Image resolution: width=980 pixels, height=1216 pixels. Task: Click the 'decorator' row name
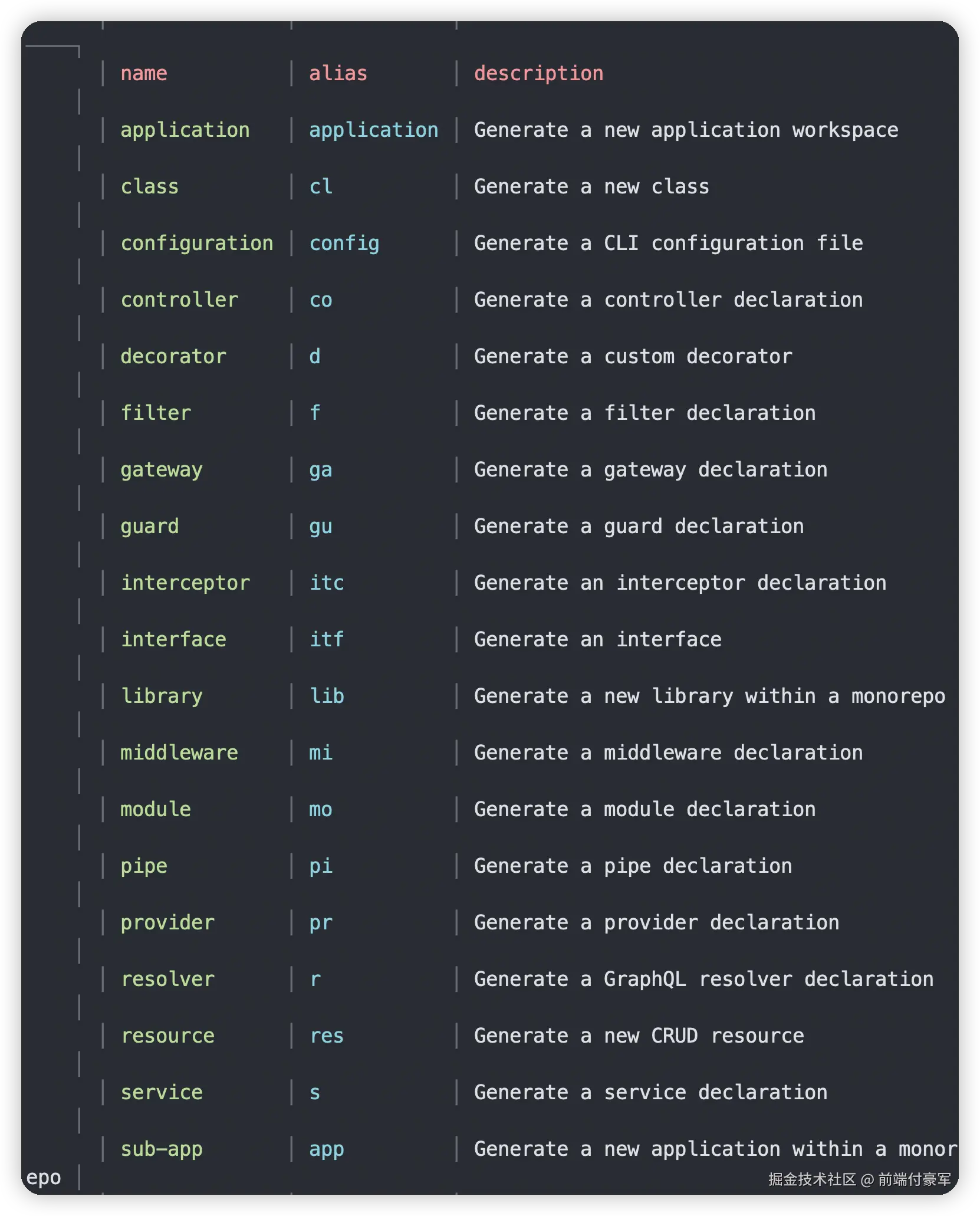(173, 356)
